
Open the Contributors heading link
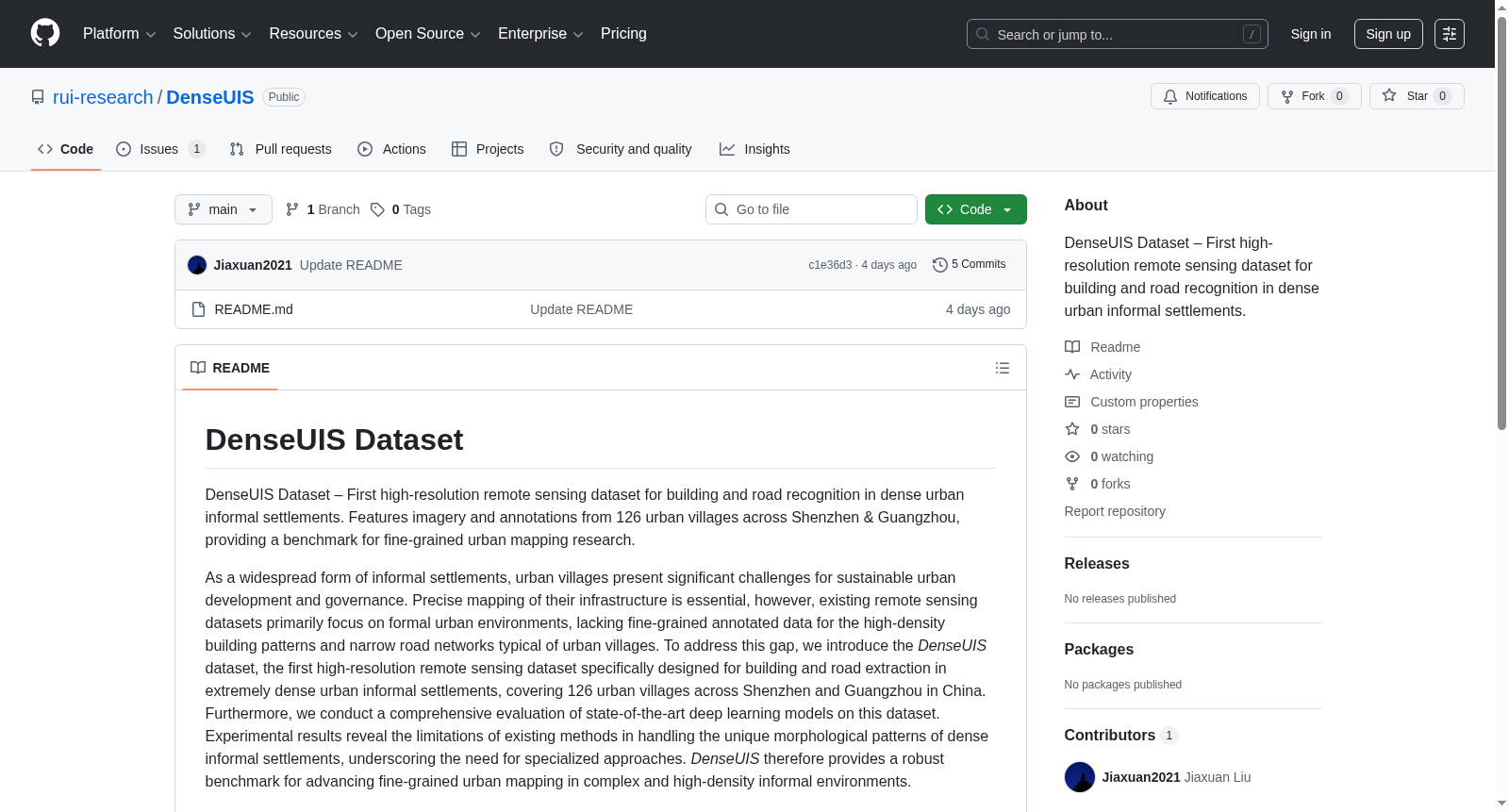pyautogui.click(x=1121, y=735)
